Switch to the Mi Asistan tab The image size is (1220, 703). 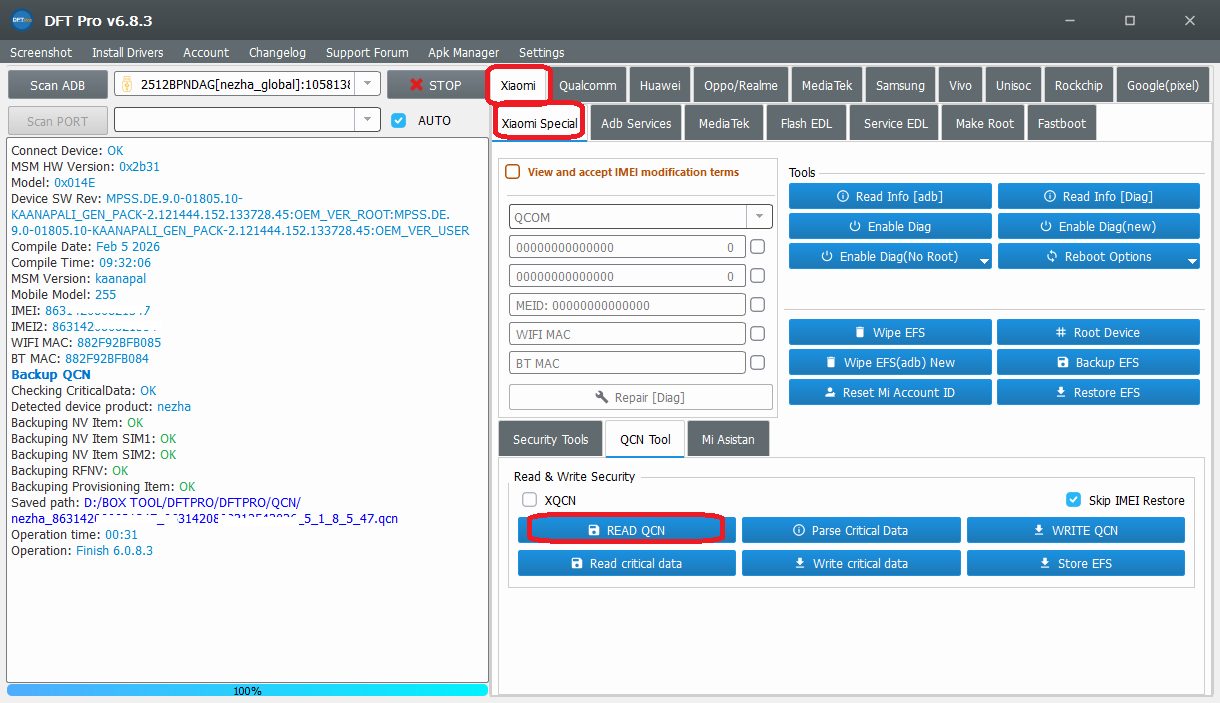(728, 439)
